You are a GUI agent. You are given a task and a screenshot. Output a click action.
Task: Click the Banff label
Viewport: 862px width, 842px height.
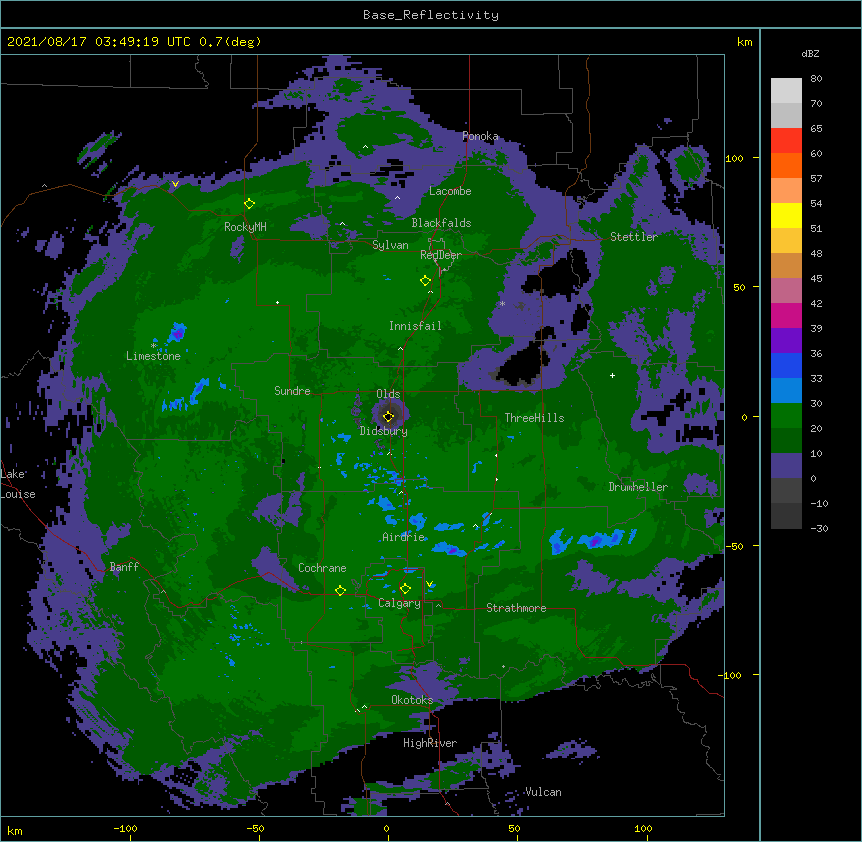pyautogui.click(x=124, y=567)
